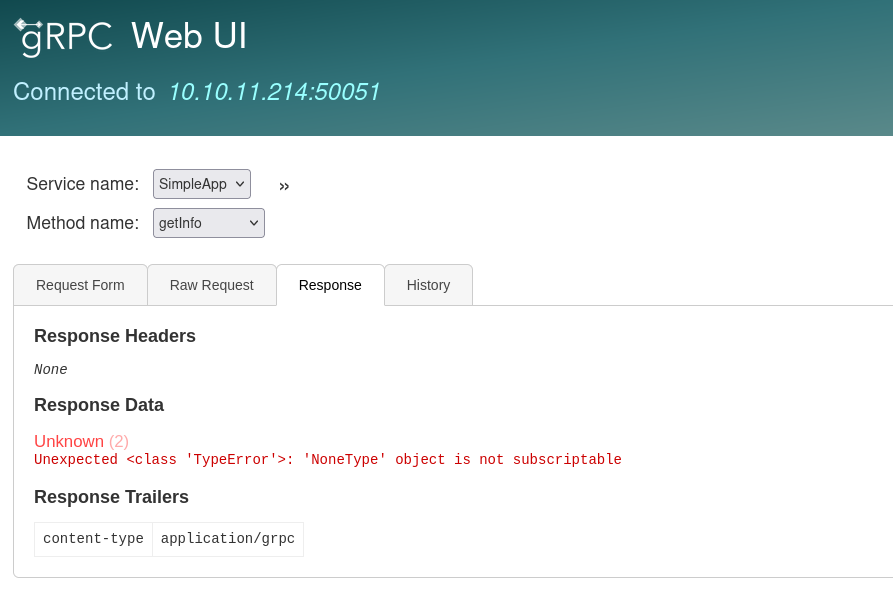Select the Response tab
893x592 pixels.
[330, 285]
